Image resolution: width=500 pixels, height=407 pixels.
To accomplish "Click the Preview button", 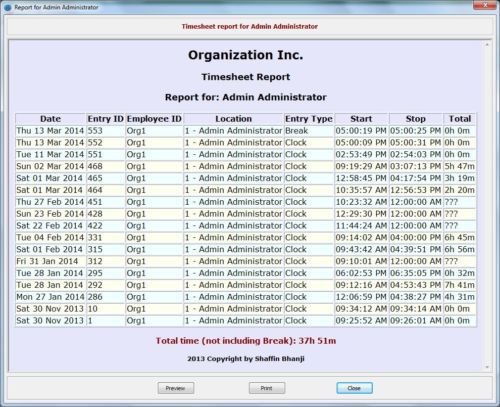I will pos(176,388).
